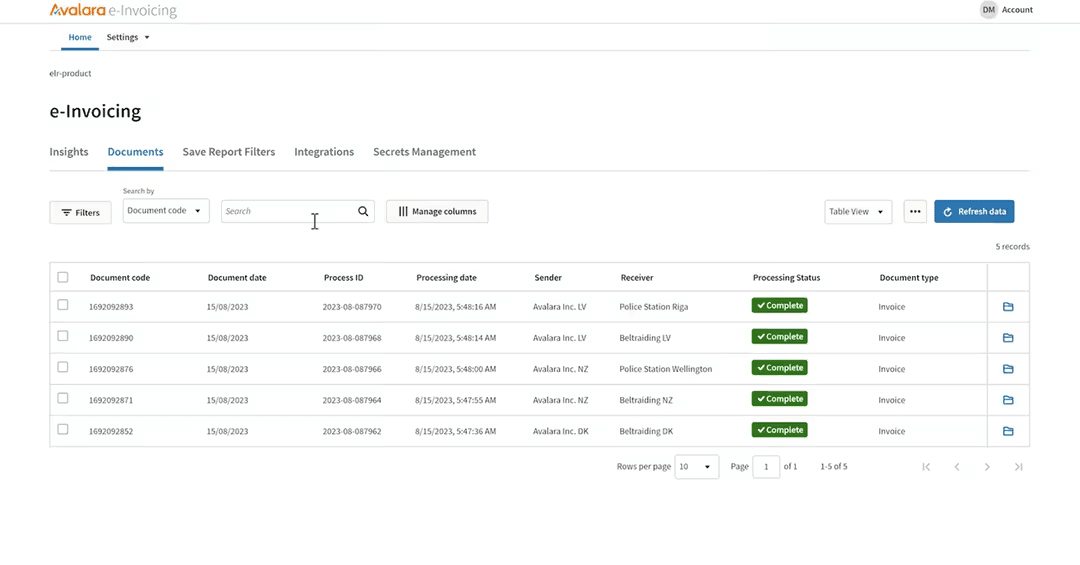This screenshot has height=565, width=1080.
Task: Go to the last page arrow
Action: [x=1018, y=467]
